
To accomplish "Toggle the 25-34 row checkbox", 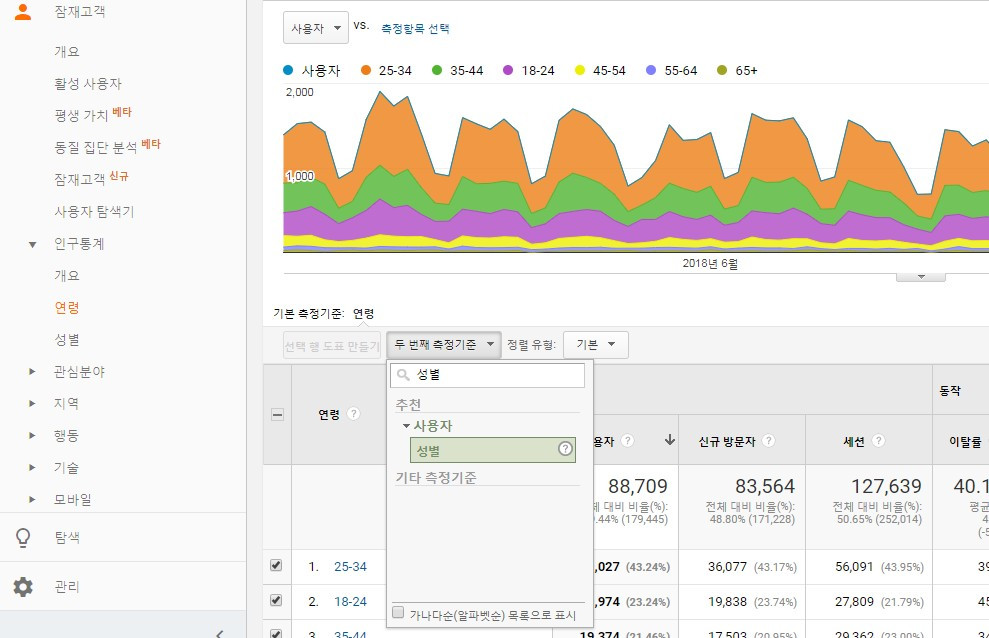I will pyautogui.click(x=276, y=565).
